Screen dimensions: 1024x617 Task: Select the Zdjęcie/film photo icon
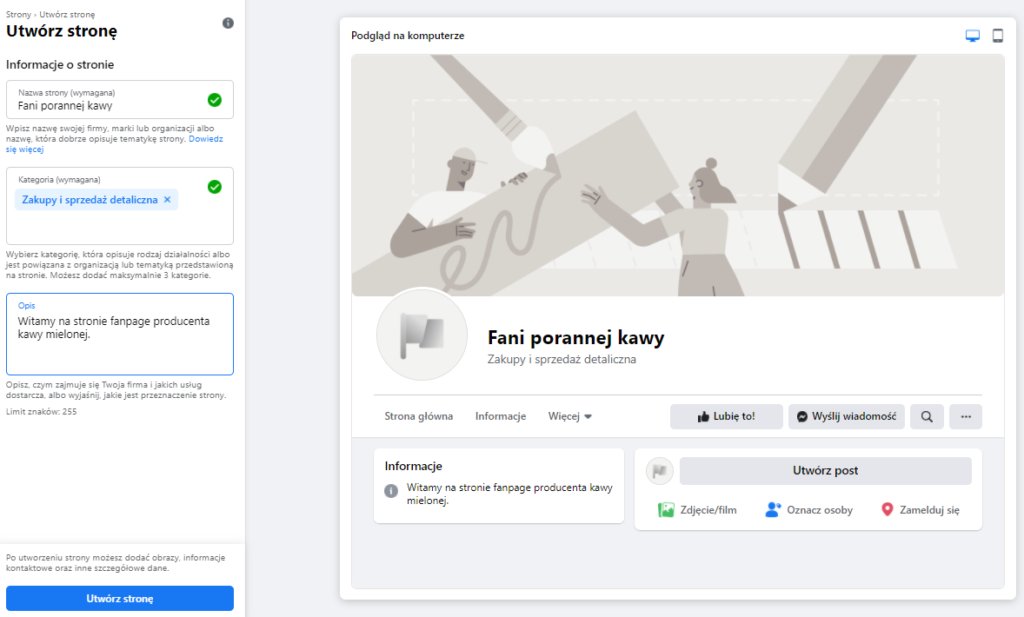tap(664, 509)
